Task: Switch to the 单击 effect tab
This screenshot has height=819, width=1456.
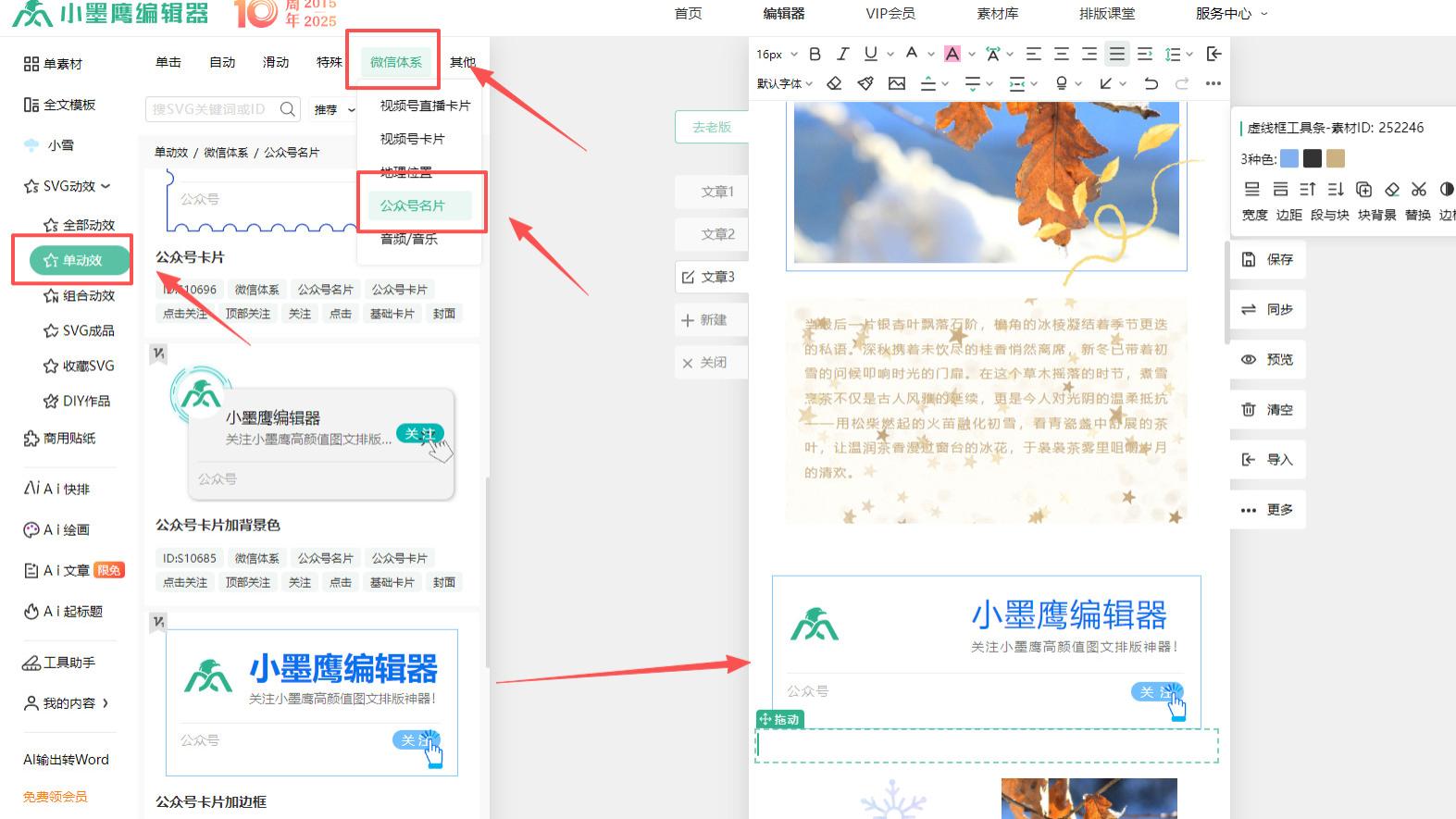Action: tap(168, 62)
